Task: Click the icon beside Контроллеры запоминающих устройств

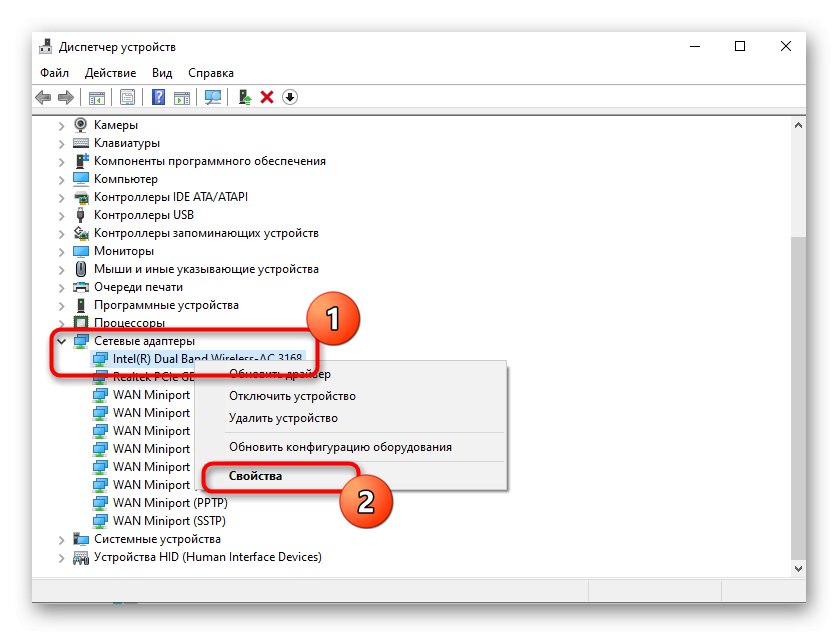Action: 81,232
